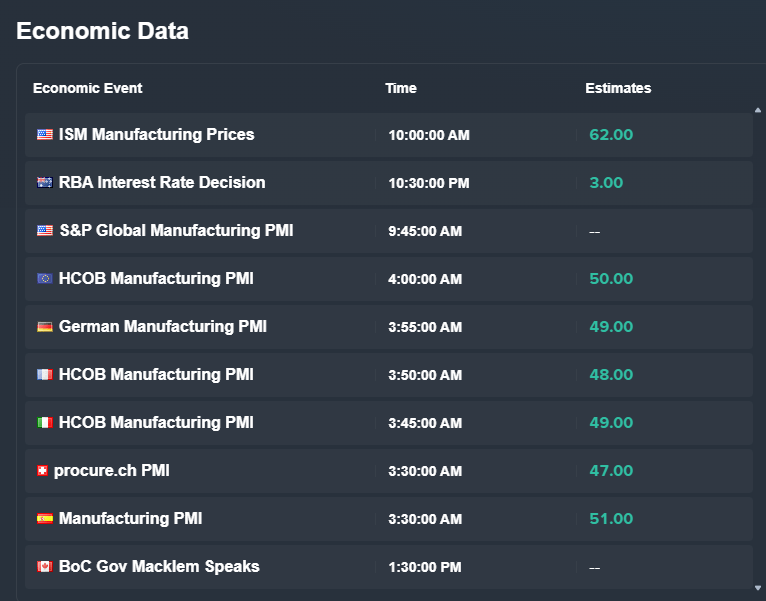Image resolution: width=766 pixels, height=601 pixels.
Task: Click the empty estimate dash for S&P Global PMI
Action: click(x=595, y=232)
